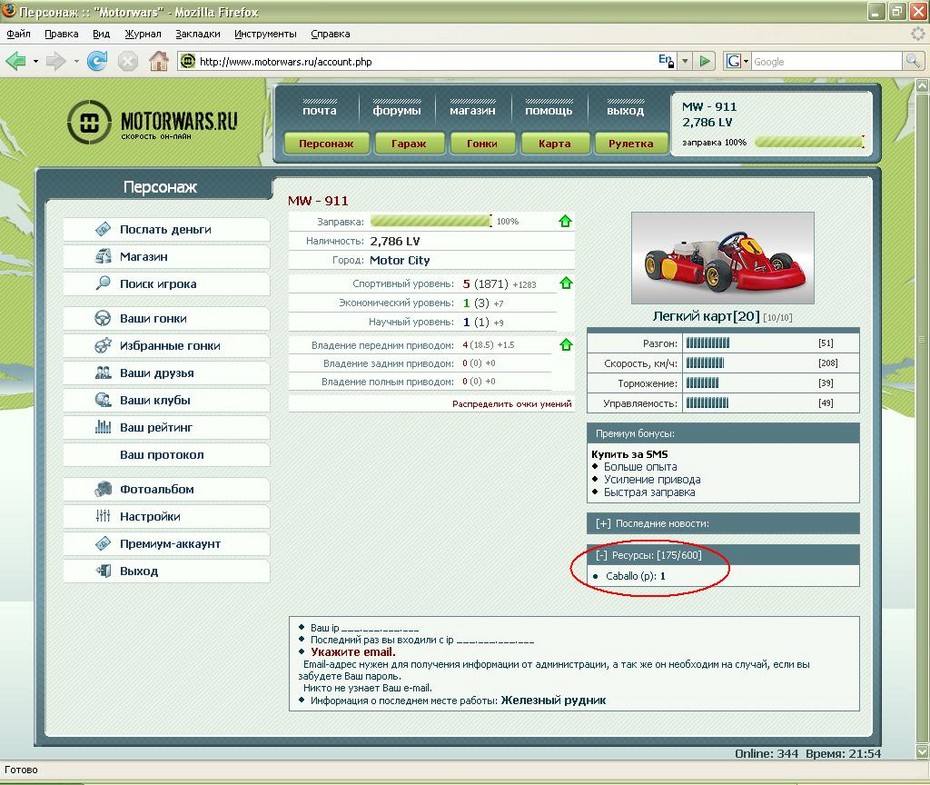The width and height of the screenshot is (930, 785).
Task: Open the помощь link
Action: (549, 110)
